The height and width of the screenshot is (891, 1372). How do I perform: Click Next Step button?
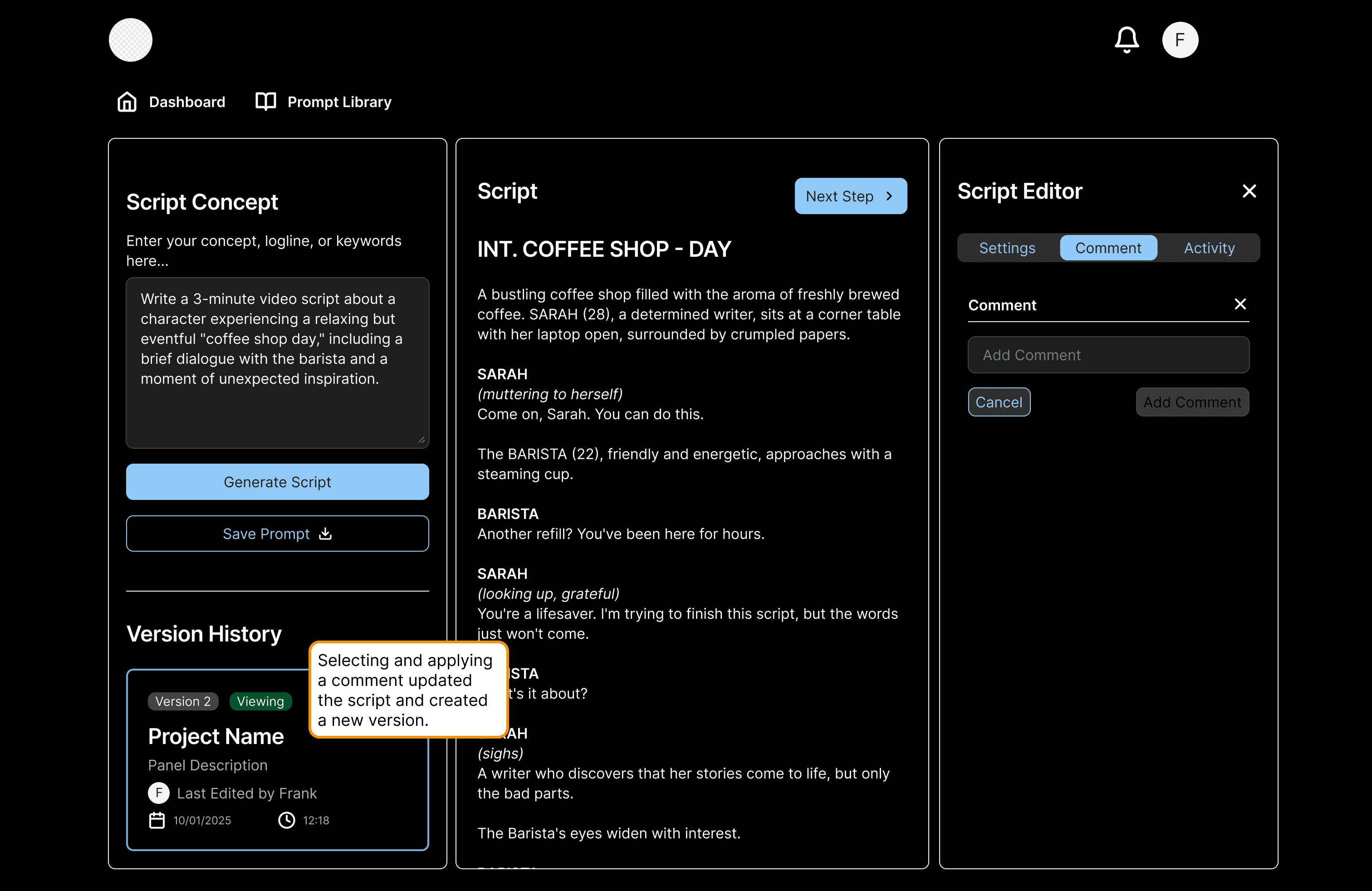(x=850, y=196)
